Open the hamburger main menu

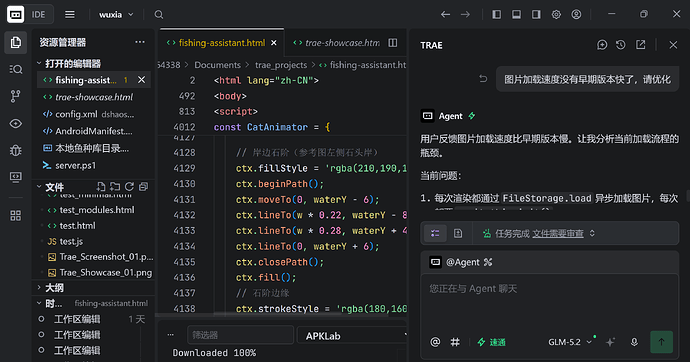pyautogui.click(x=70, y=15)
